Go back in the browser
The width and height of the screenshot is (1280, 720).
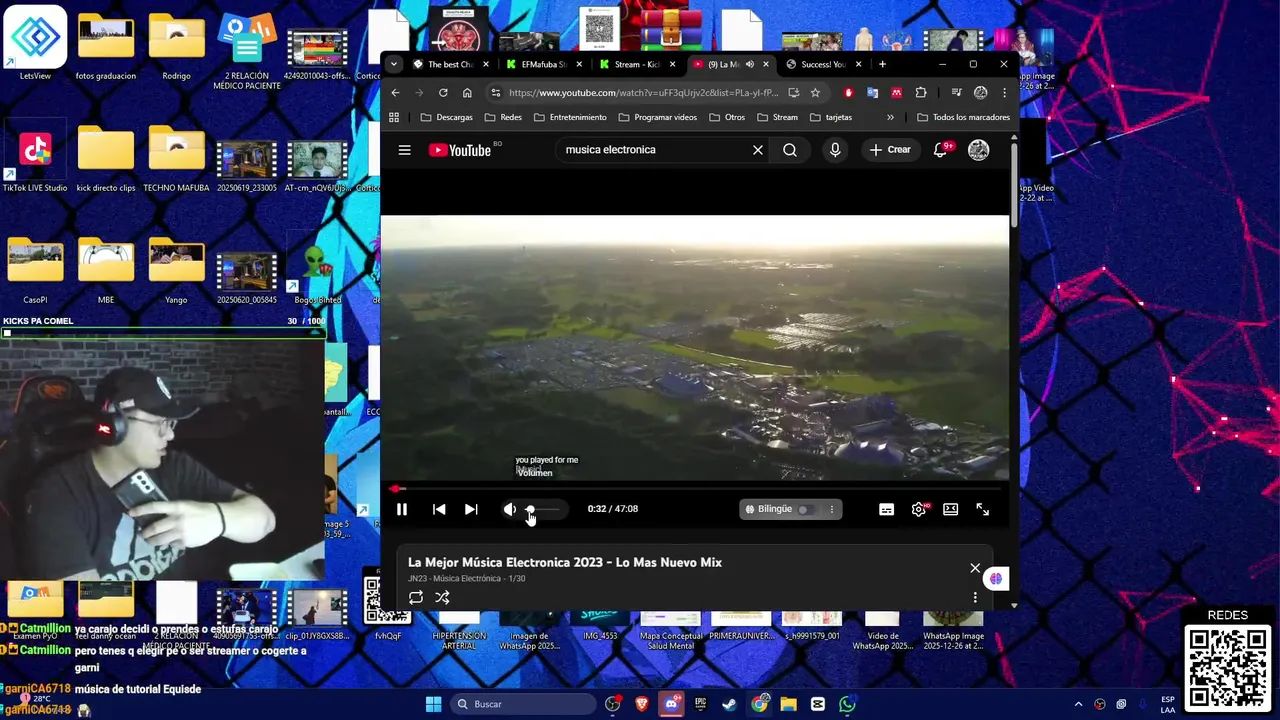[395, 92]
